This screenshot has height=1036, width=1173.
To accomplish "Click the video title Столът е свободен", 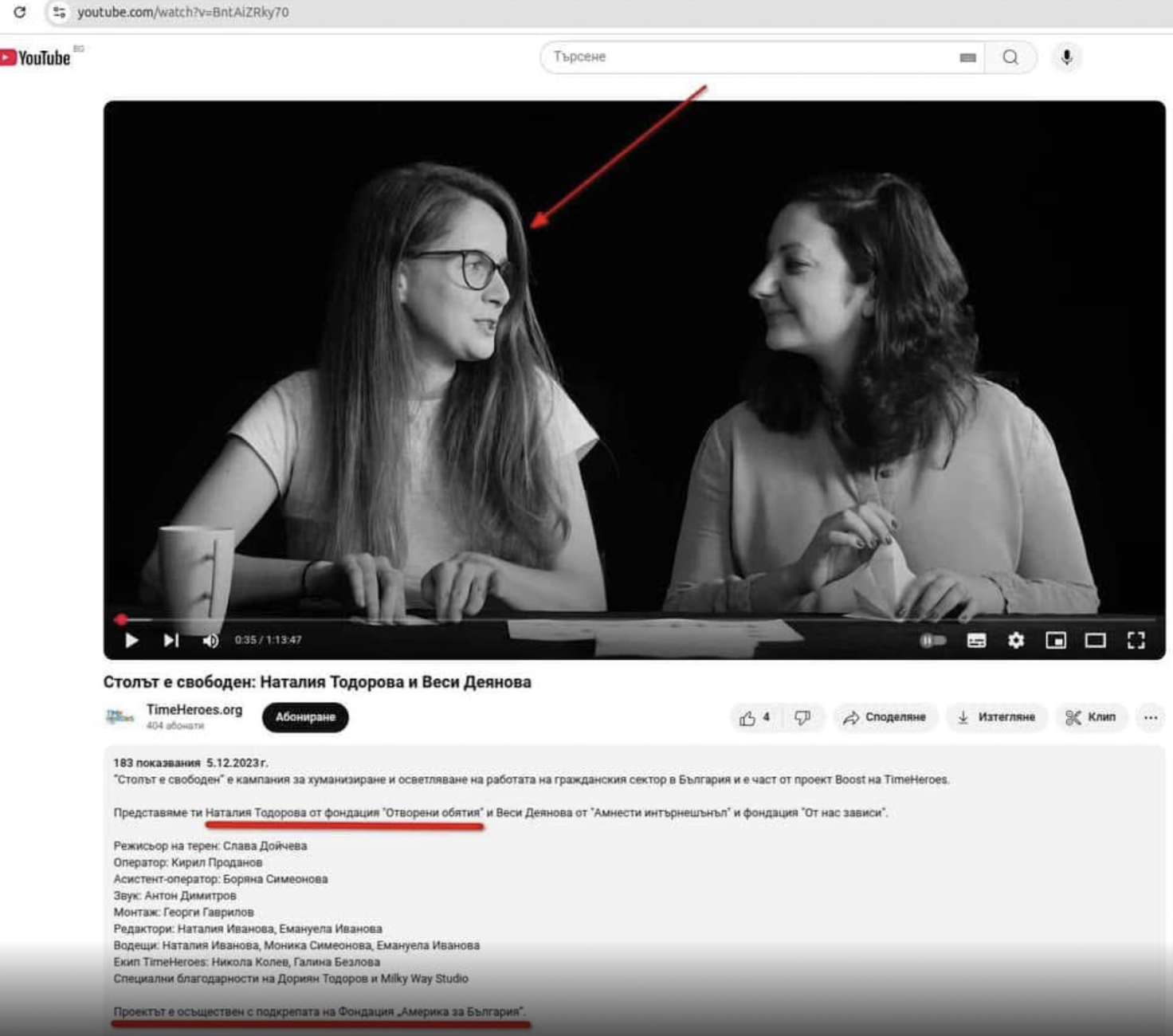I will click(317, 682).
